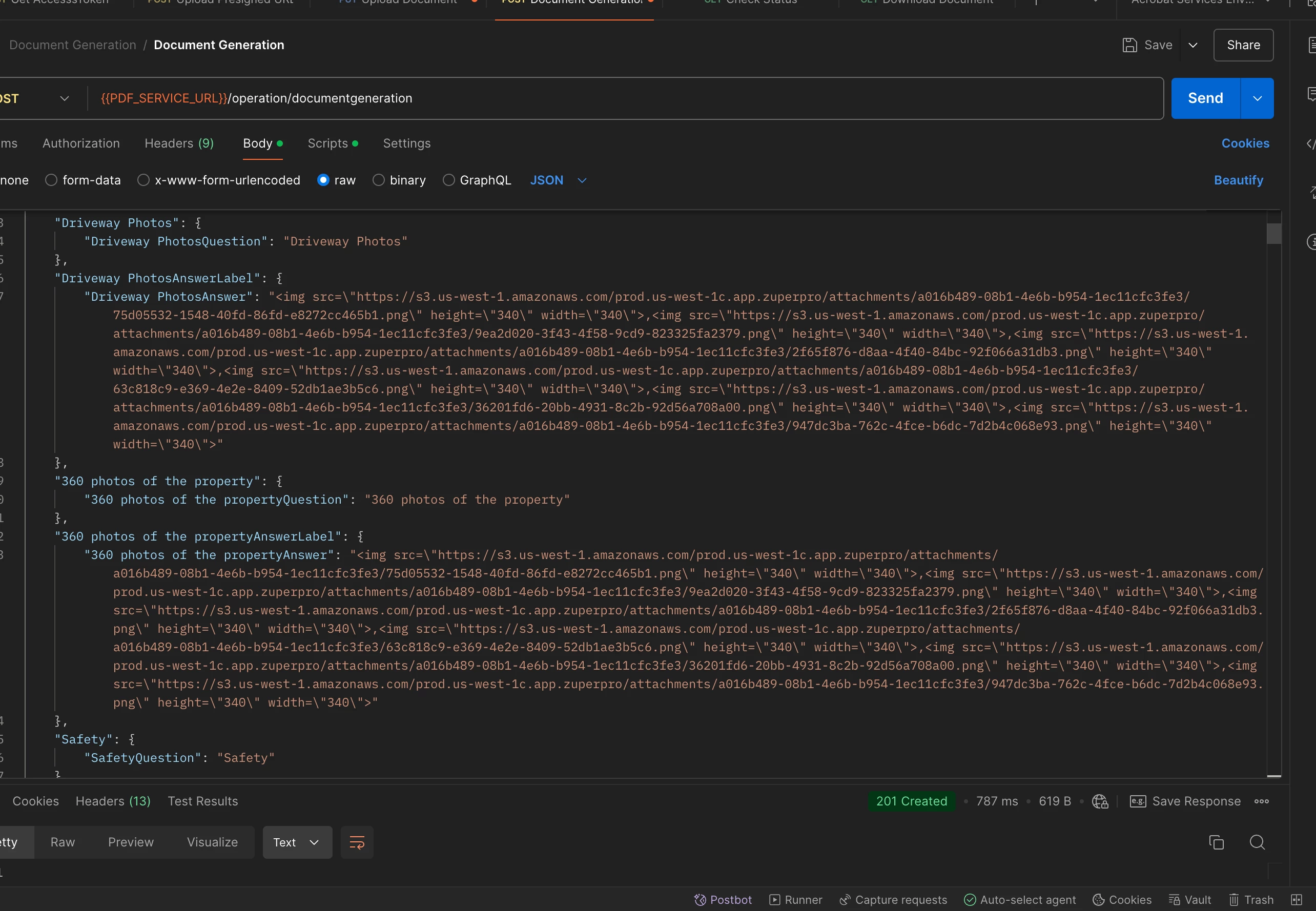The width and height of the screenshot is (1316, 911).
Task: Open Postbot from the status bar
Action: (723, 900)
